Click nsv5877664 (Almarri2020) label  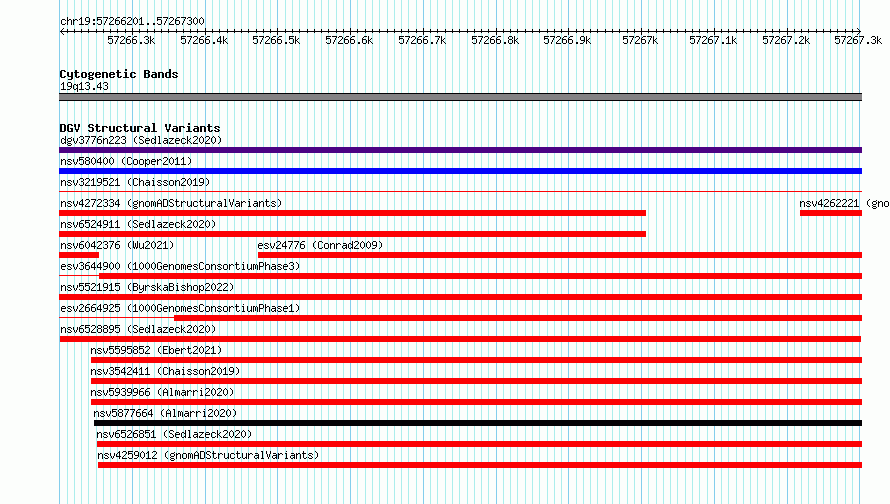pyautogui.click(x=165, y=413)
